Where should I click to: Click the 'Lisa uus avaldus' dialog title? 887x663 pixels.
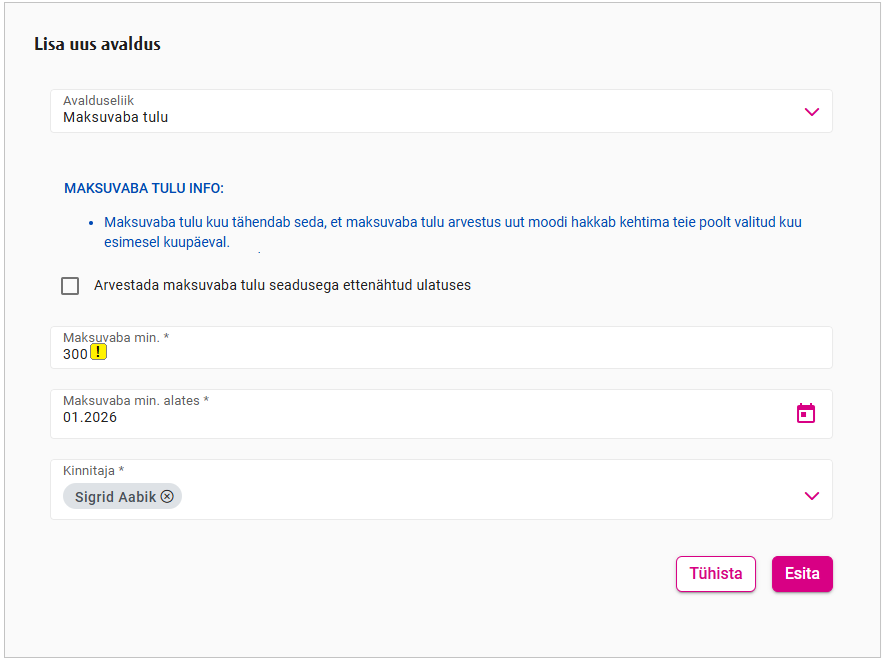(97, 44)
